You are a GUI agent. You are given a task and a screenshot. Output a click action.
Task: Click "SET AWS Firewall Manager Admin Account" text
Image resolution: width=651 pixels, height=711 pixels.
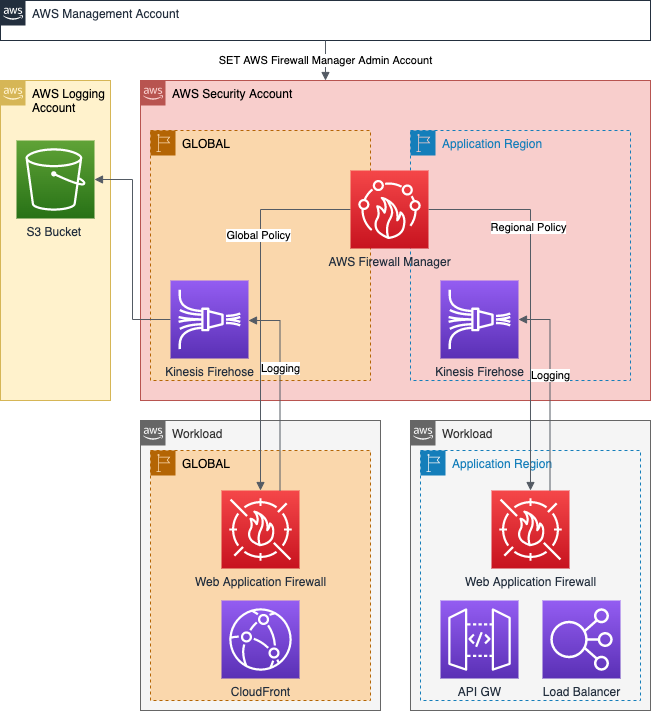325,60
